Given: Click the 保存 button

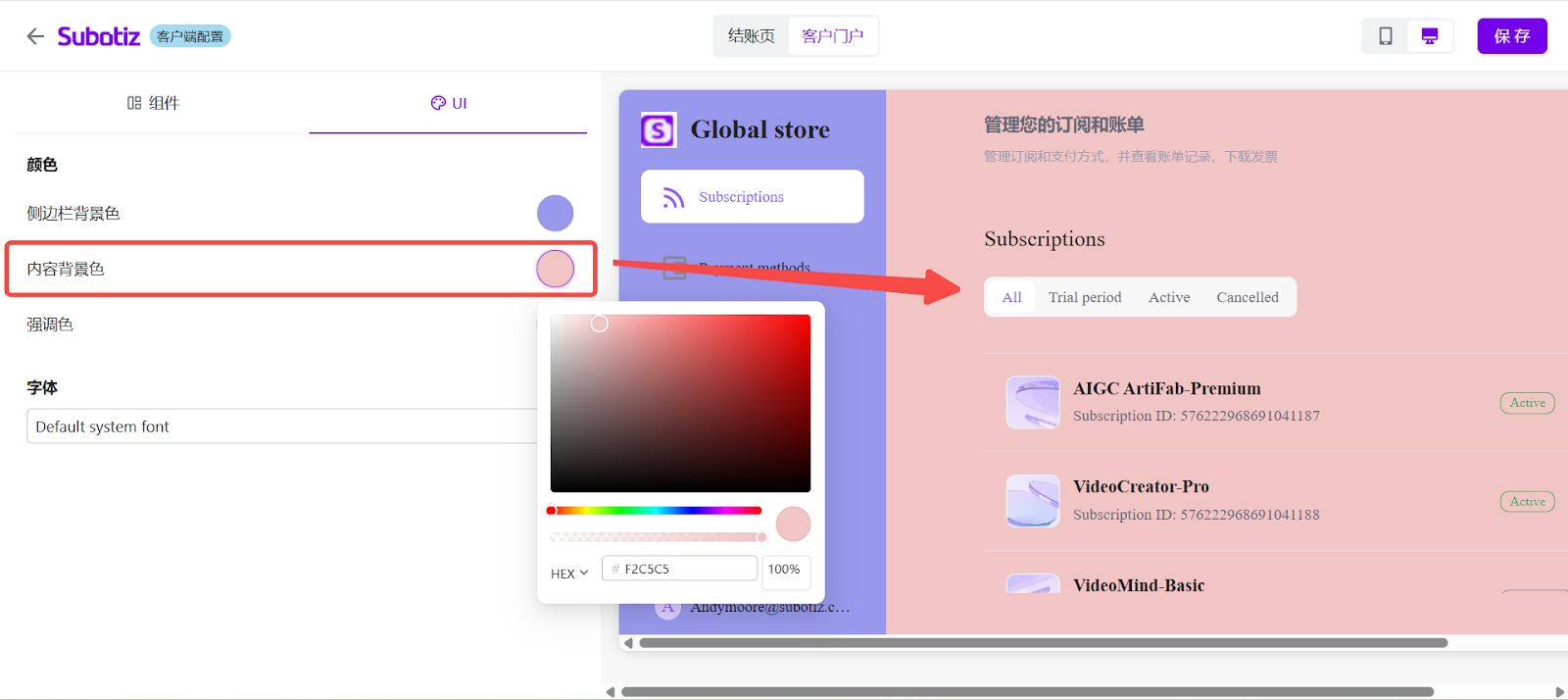Looking at the screenshot, I should click(1511, 36).
